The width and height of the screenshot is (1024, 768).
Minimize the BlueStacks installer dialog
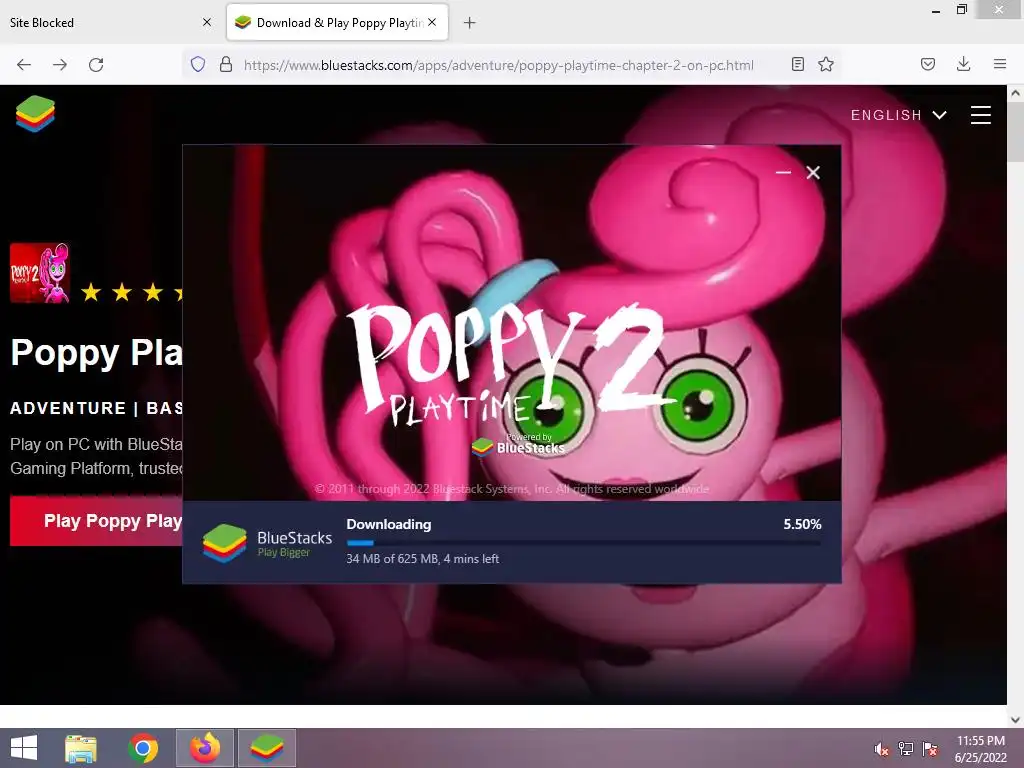tap(784, 172)
